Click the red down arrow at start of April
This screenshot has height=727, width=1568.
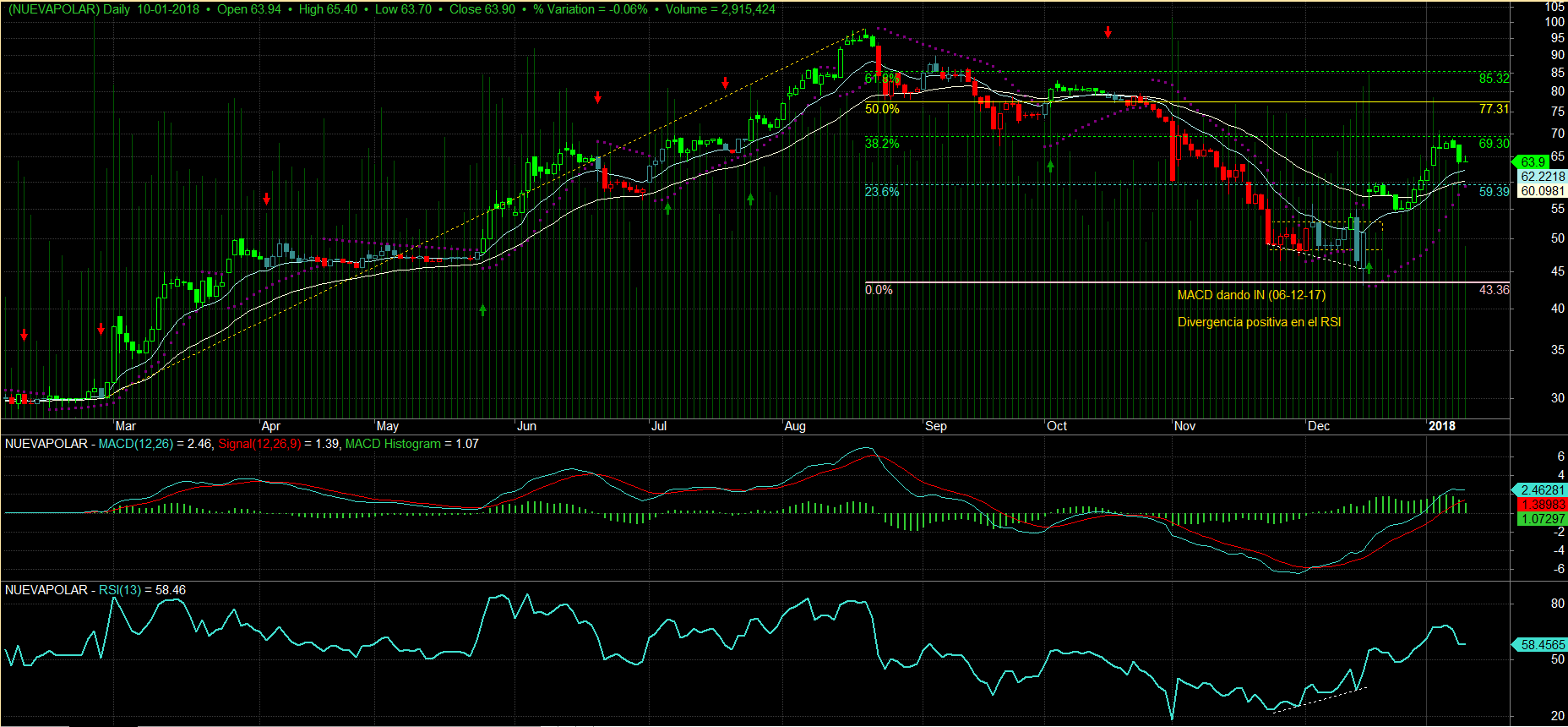coord(266,199)
